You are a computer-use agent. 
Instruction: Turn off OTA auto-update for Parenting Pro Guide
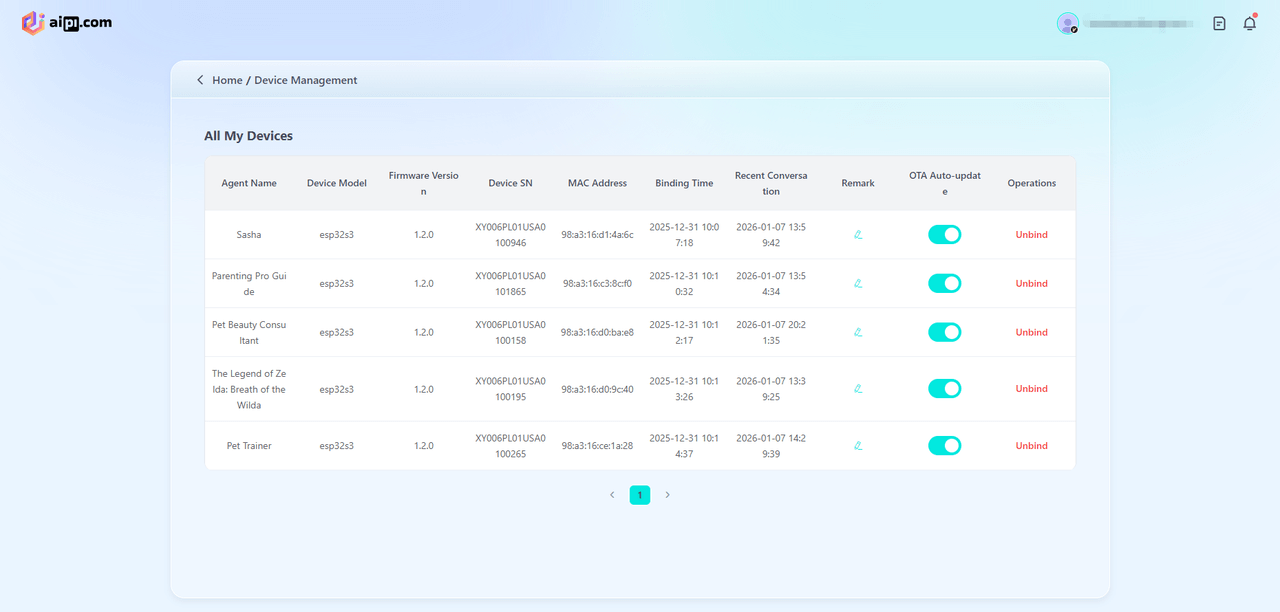(944, 284)
